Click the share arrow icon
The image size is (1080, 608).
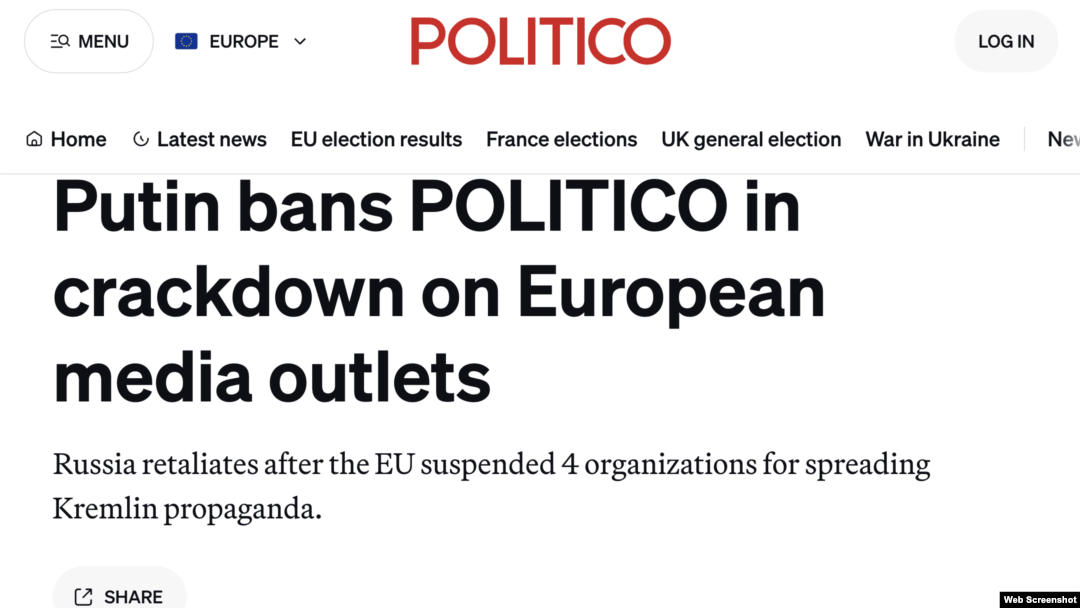83,596
